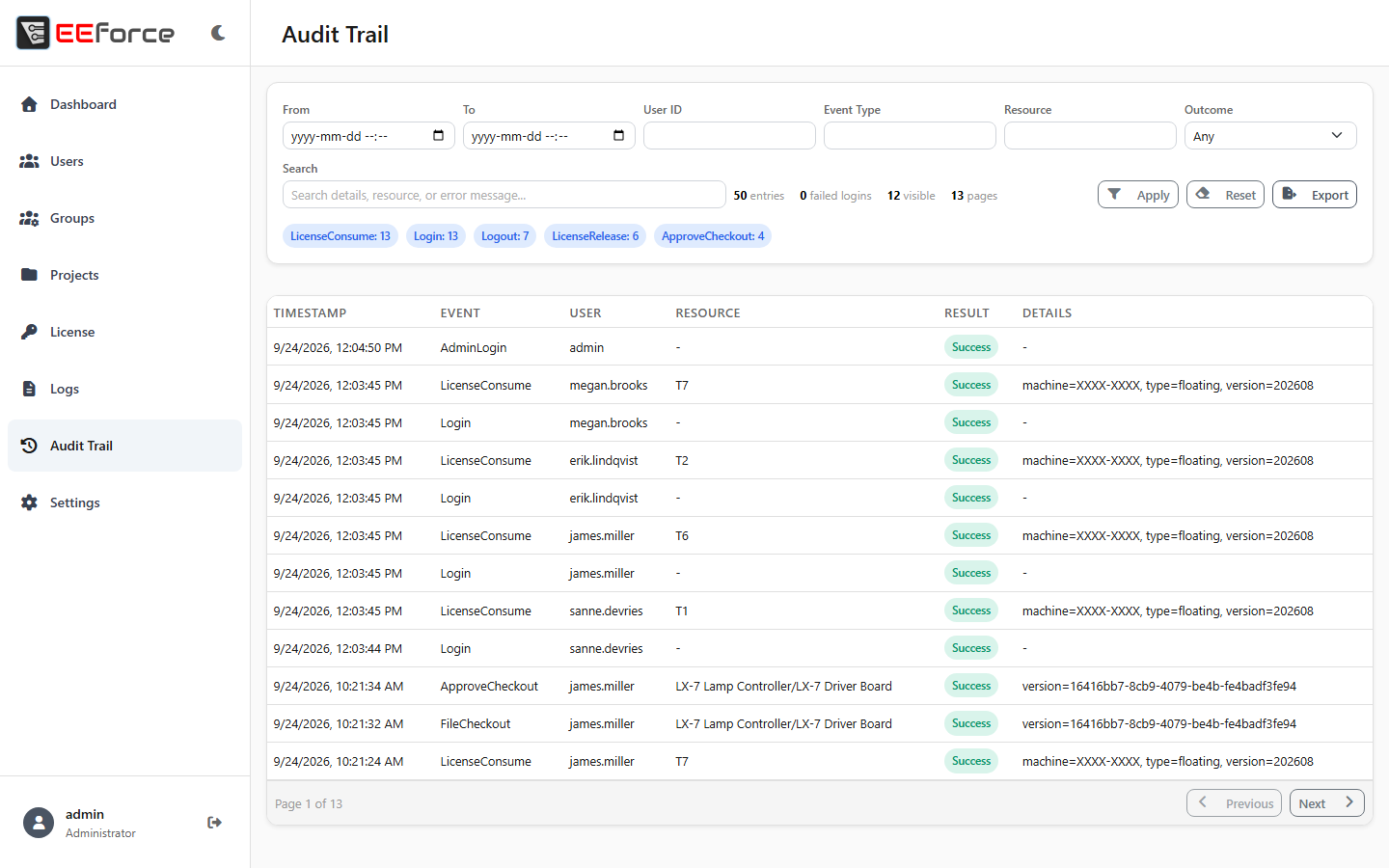Click Success badge in AdminLogin row
Viewport: 1389px width, 868px height.
[971, 347]
